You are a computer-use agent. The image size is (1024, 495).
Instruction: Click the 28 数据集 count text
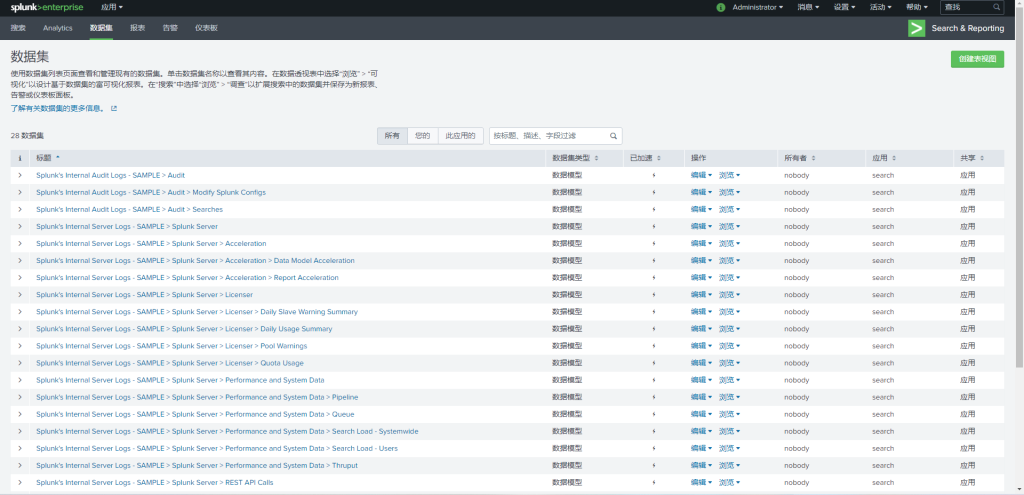coord(27,136)
